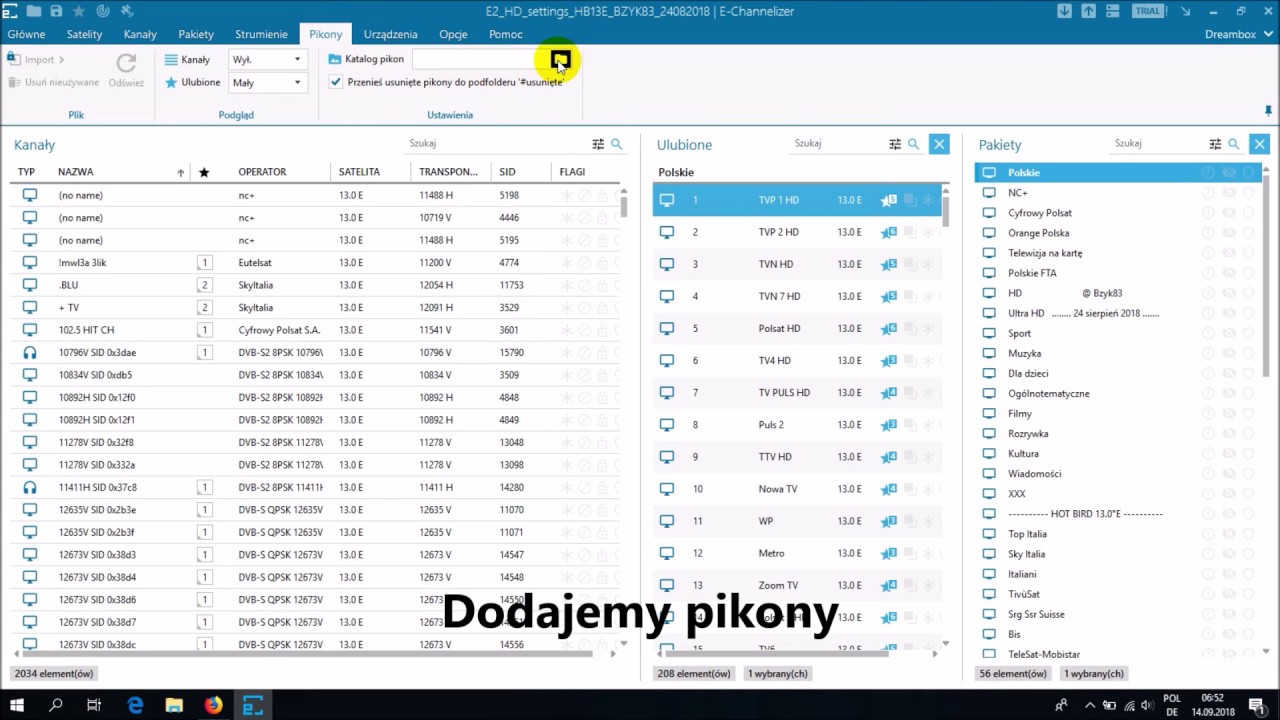Click the 'Usuń nieużywane' button
1280x720 pixels.
click(x=54, y=83)
